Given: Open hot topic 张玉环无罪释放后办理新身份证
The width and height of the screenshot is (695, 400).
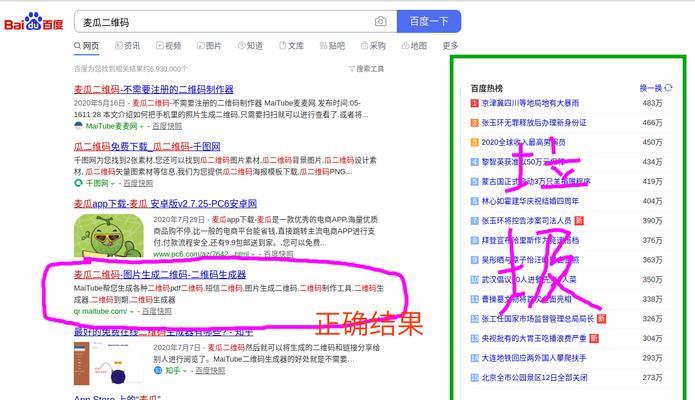Looking at the screenshot, I should pyautogui.click(x=534, y=122).
